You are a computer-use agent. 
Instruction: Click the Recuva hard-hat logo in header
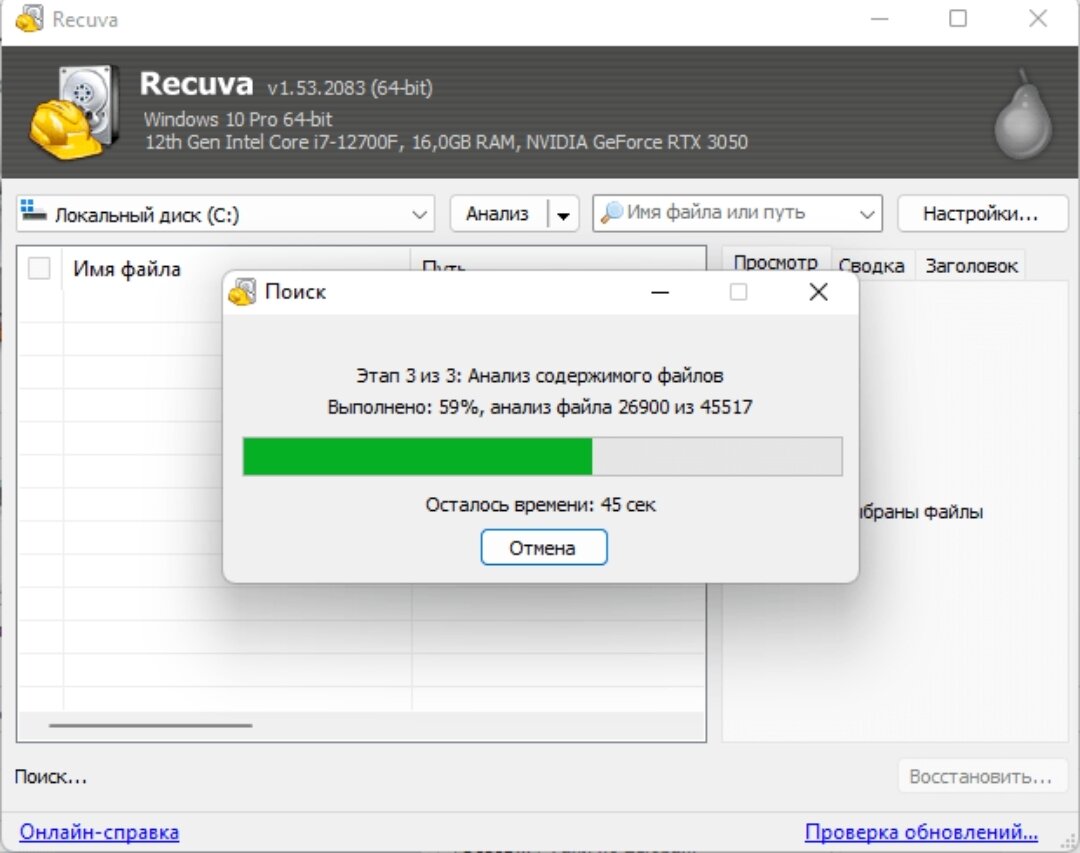tap(74, 112)
